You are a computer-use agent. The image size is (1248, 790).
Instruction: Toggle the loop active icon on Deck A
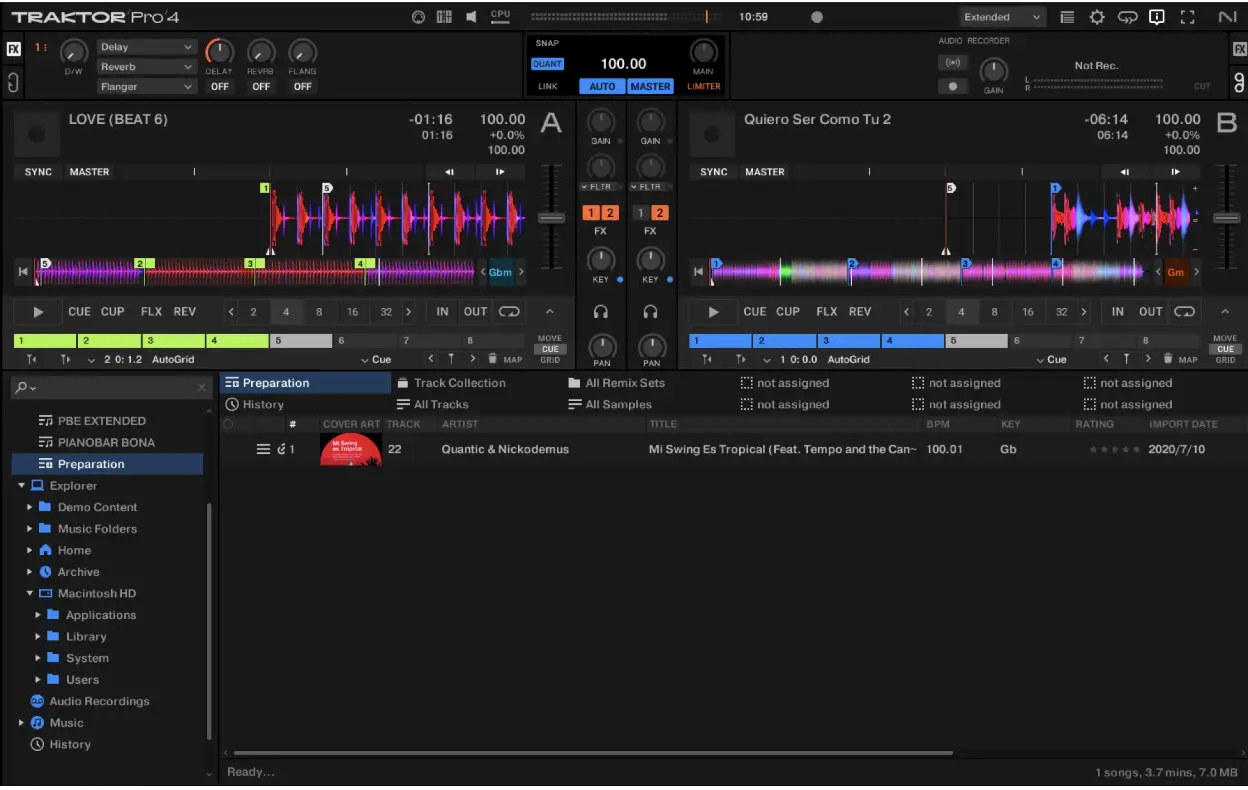[509, 312]
